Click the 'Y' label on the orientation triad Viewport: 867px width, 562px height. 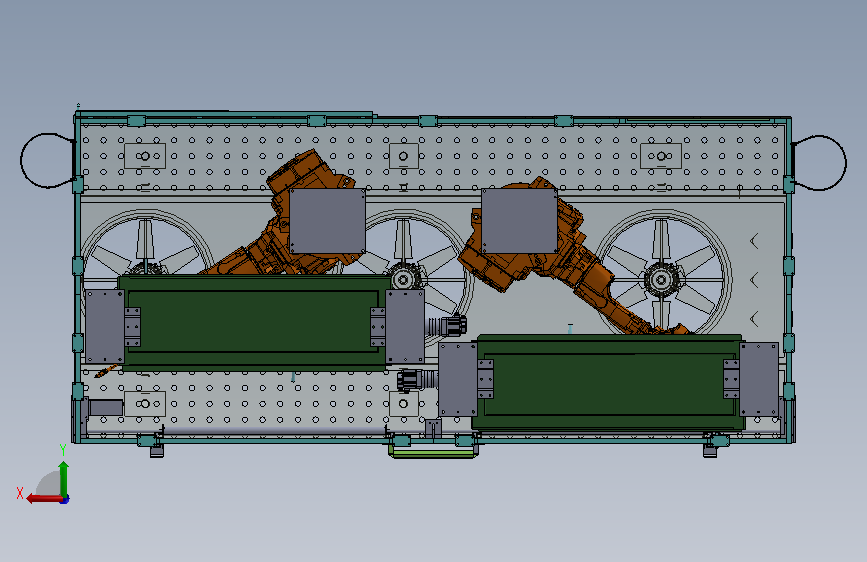tap(63, 450)
